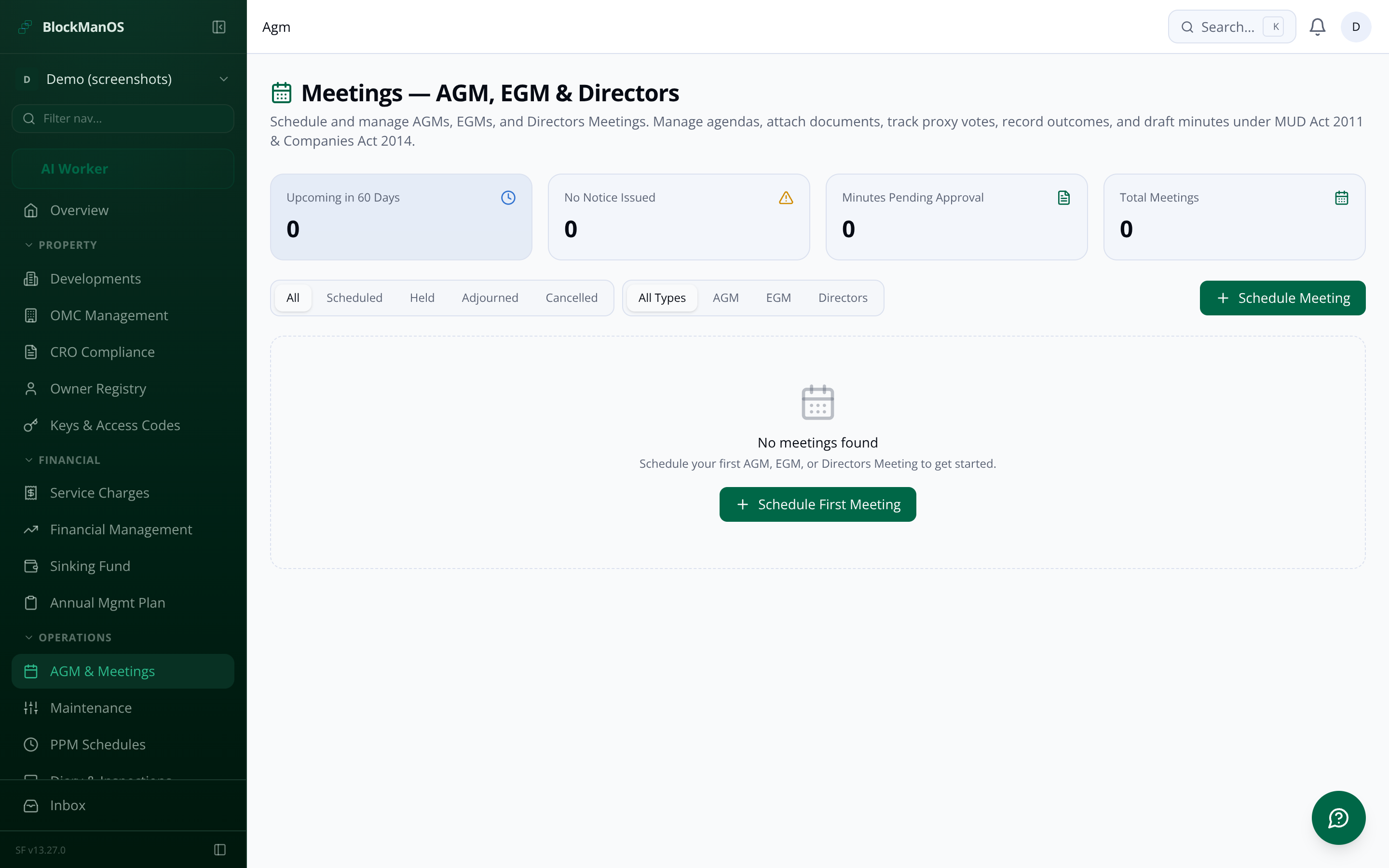
Task: Click the Sinking Fund wallet icon
Action: point(31,566)
